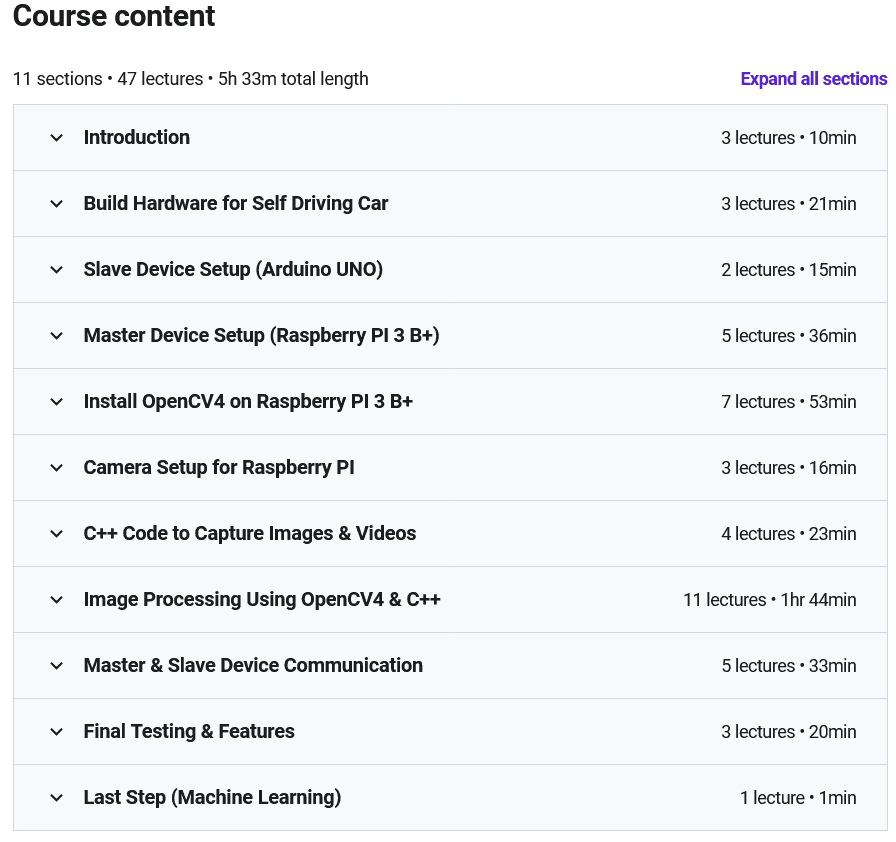The width and height of the screenshot is (896, 842).
Task: Click '4 lectures • 23min' text
Action: (x=789, y=534)
